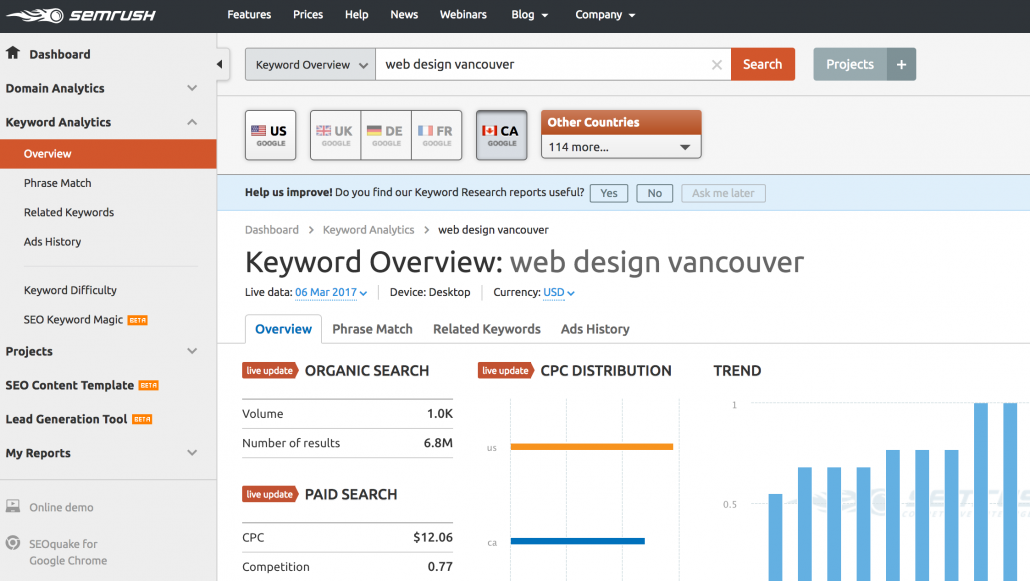1030x581 pixels.
Task: Open Prices in top navigation
Action: 308,14
